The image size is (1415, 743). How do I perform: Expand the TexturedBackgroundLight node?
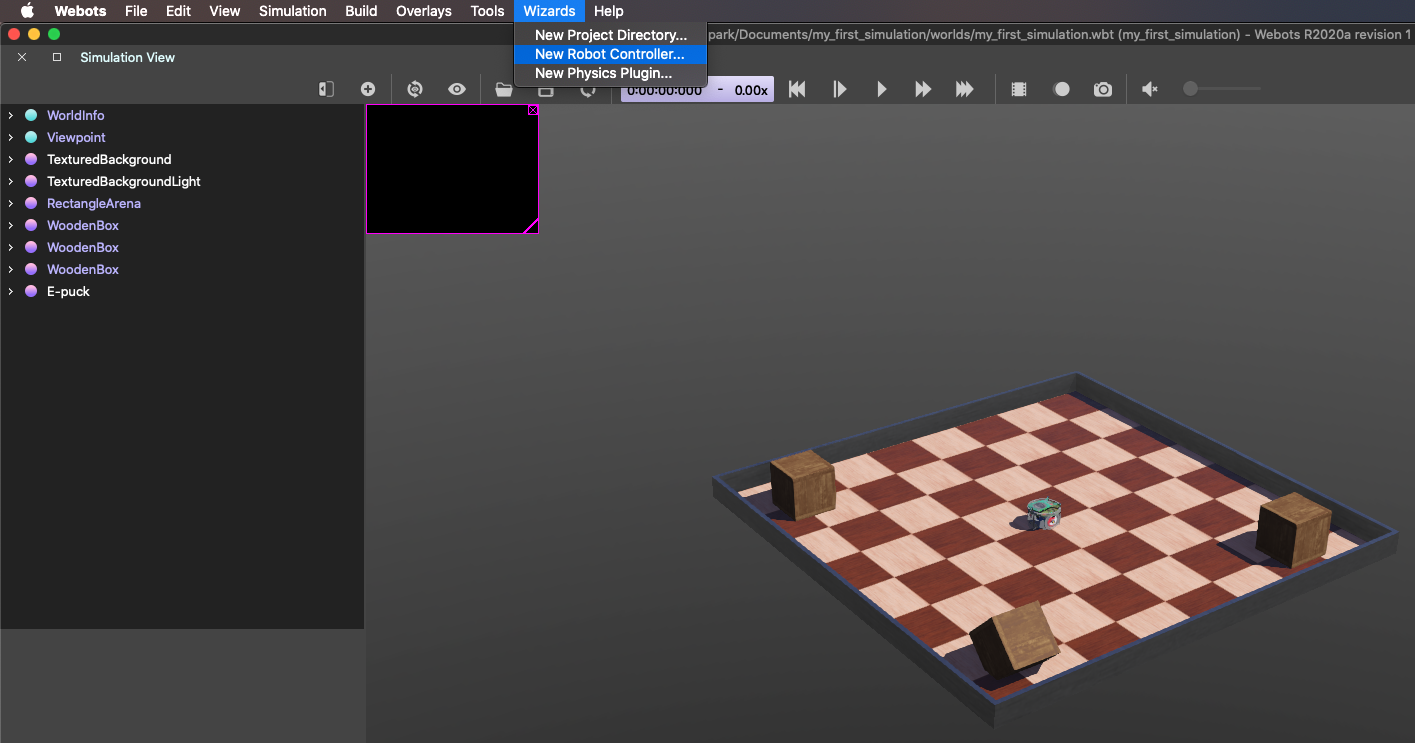click(x=10, y=181)
